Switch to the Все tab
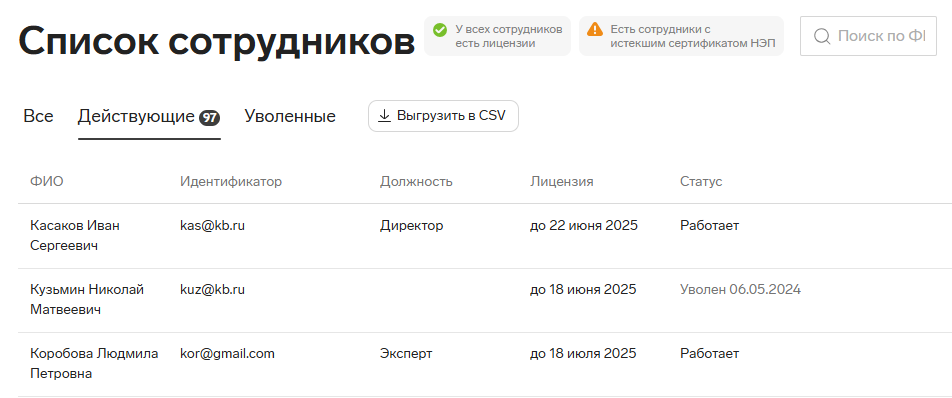 click(x=38, y=116)
